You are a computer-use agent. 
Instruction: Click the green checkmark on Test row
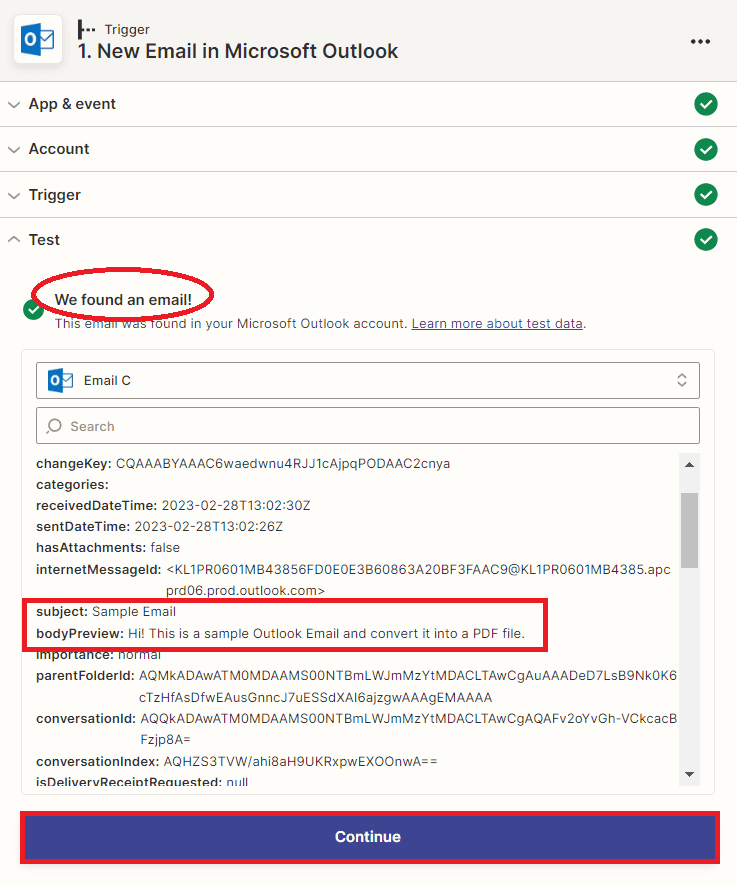pos(706,240)
